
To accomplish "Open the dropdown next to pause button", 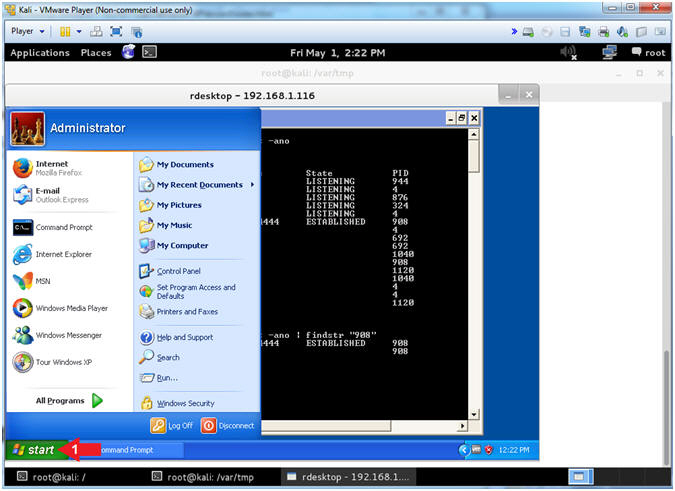I will (79, 31).
